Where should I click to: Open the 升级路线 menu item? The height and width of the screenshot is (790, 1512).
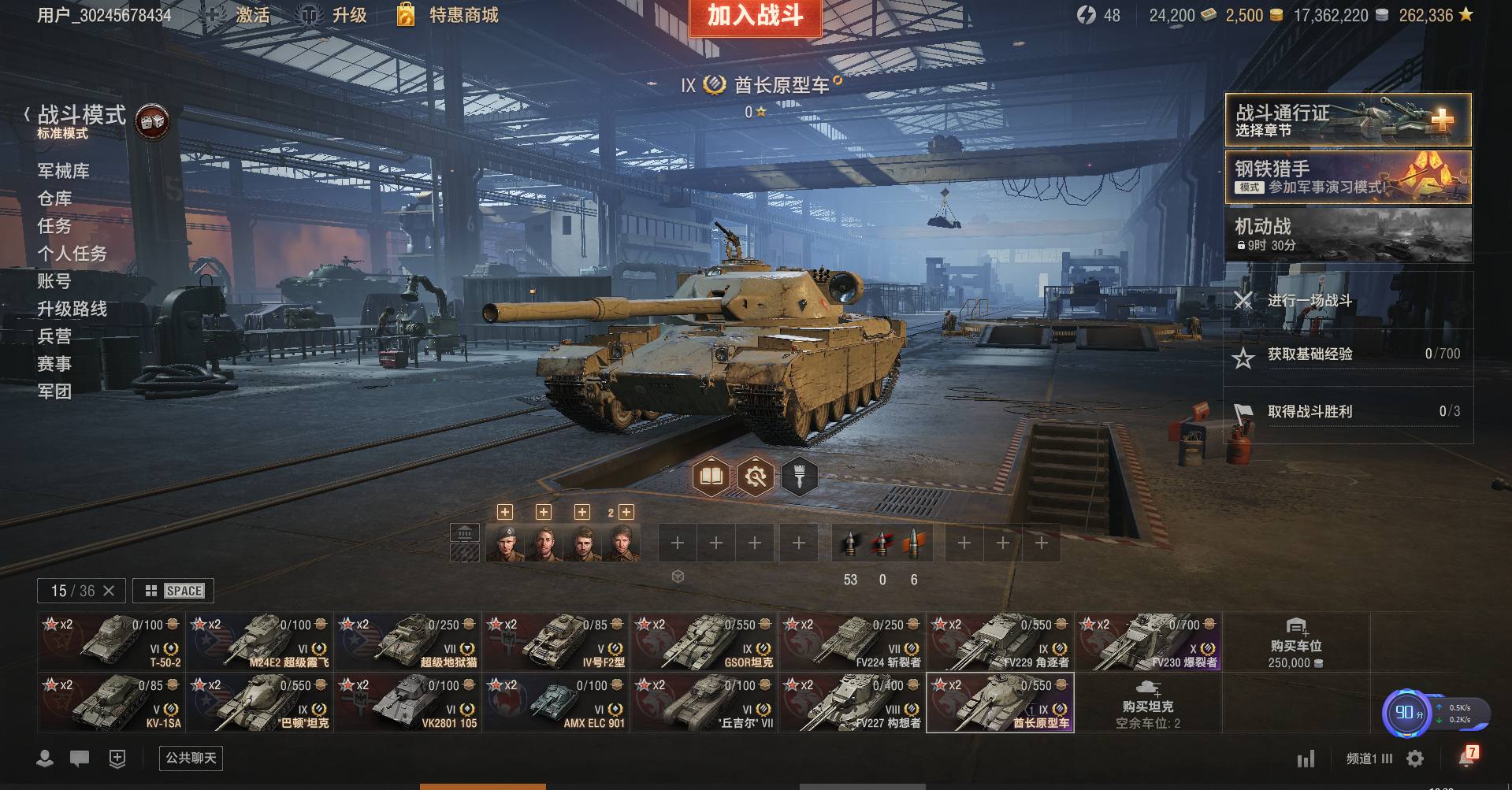click(72, 309)
